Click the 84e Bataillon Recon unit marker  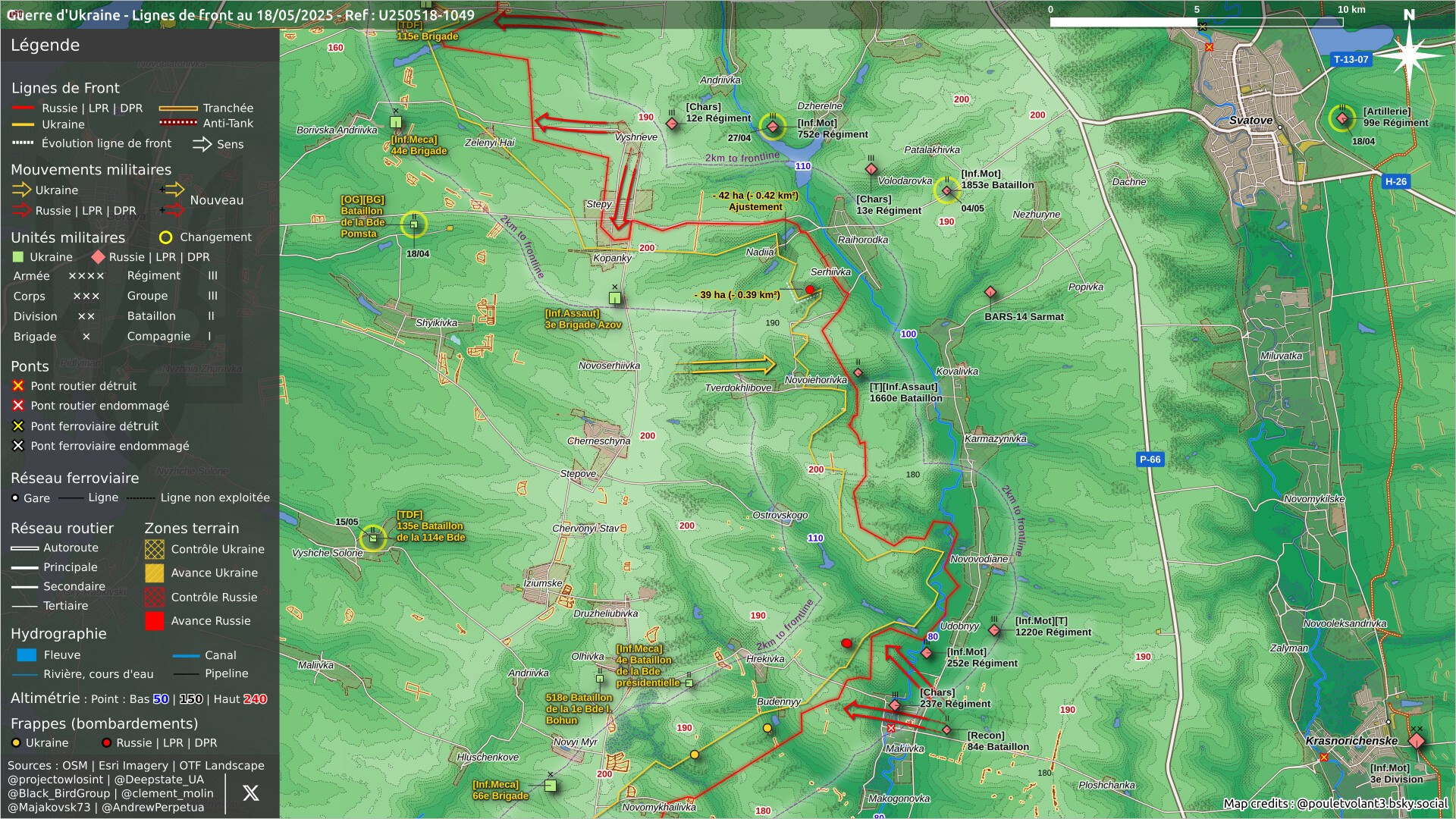[x=946, y=730]
